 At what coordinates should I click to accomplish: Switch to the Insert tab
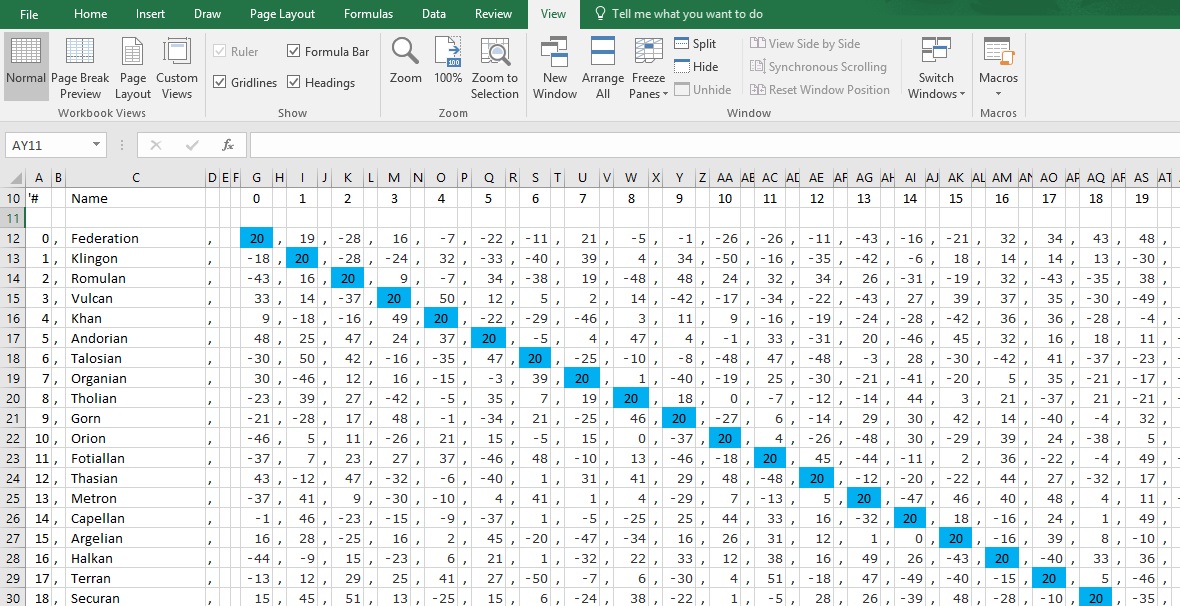coord(151,14)
